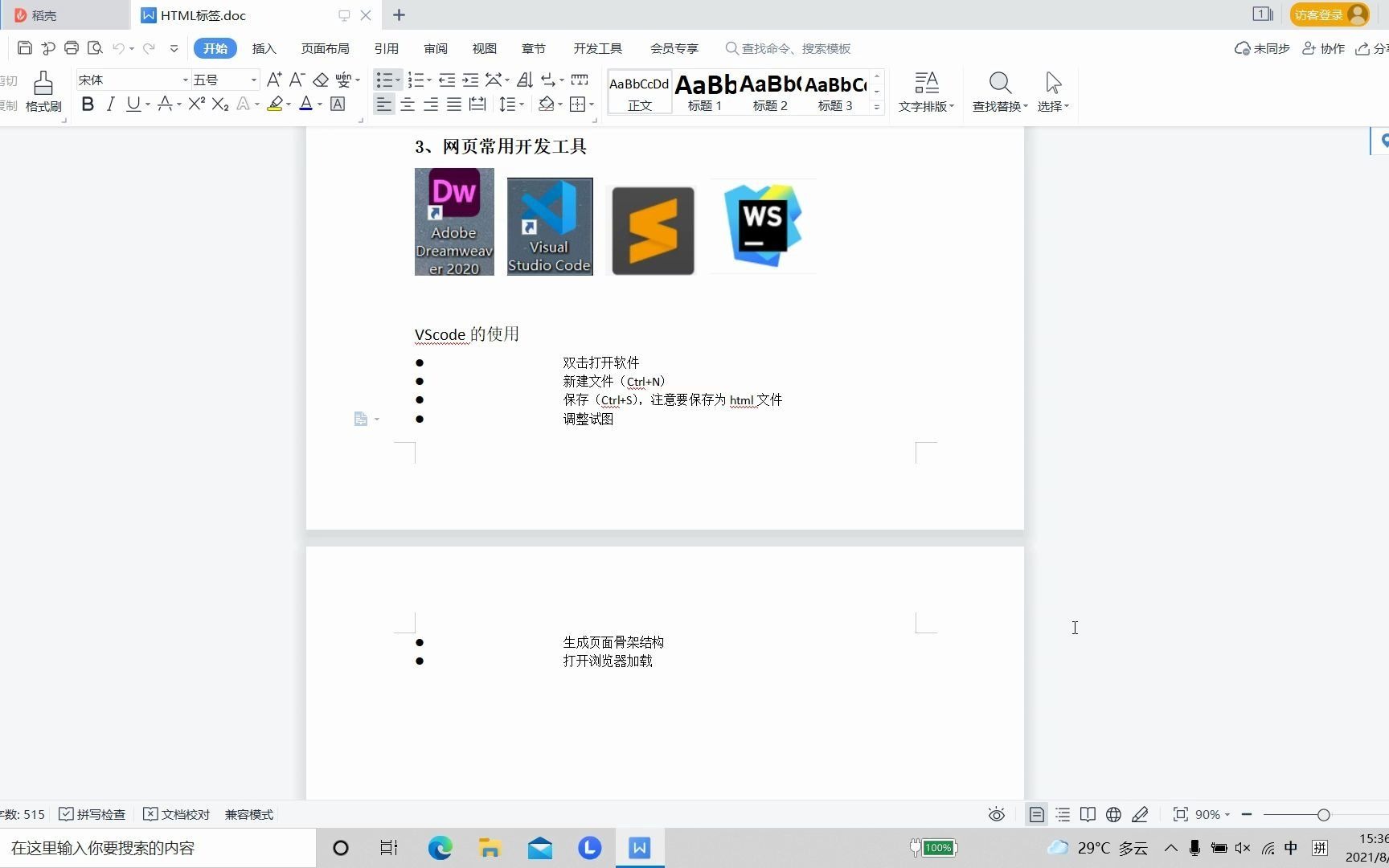Image resolution: width=1389 pixels, height=868 pixels.
Task: Toggle Italic formatting
Action: click(x=110, y=104)
